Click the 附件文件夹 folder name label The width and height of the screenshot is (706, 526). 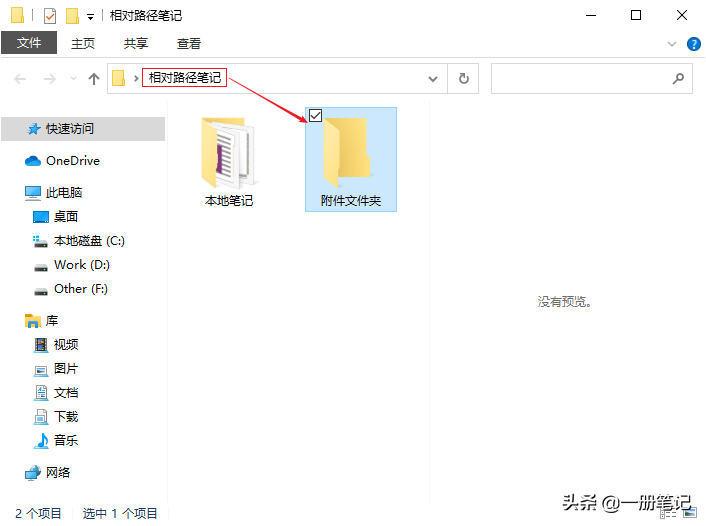click(351, 200)
